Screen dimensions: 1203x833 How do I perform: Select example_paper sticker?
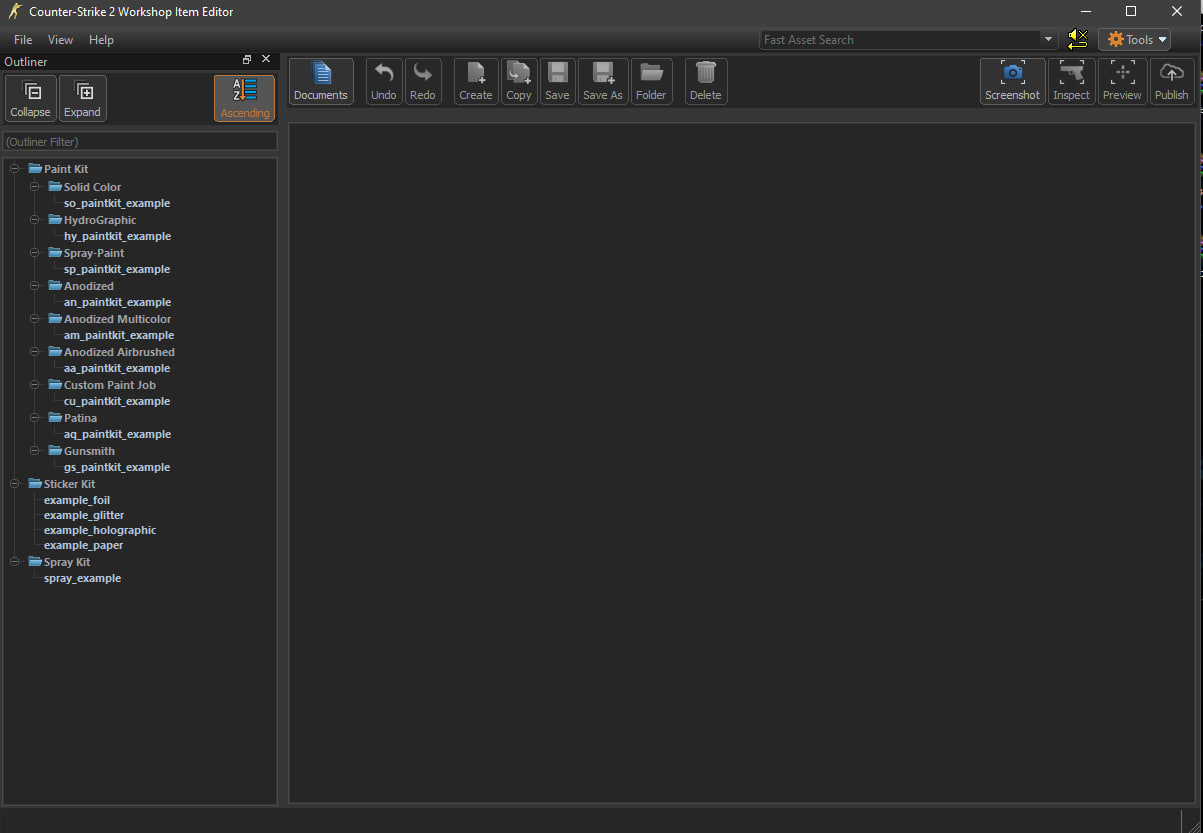click(x=84, y=545)
